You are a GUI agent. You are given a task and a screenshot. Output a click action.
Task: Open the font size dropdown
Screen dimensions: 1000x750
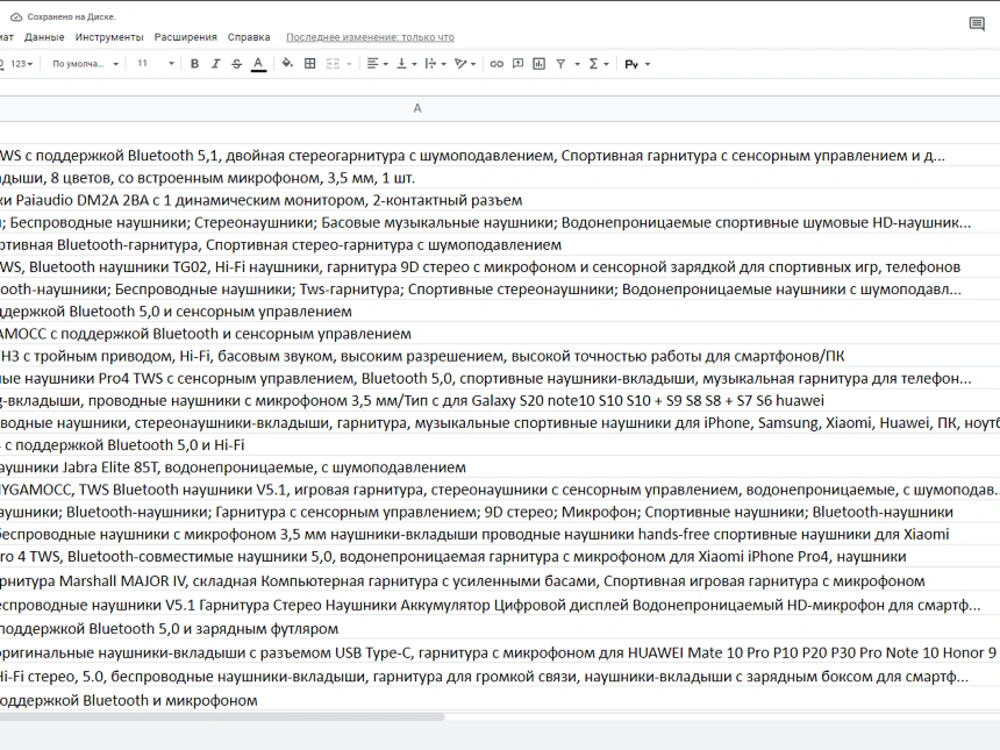point(150,63)
